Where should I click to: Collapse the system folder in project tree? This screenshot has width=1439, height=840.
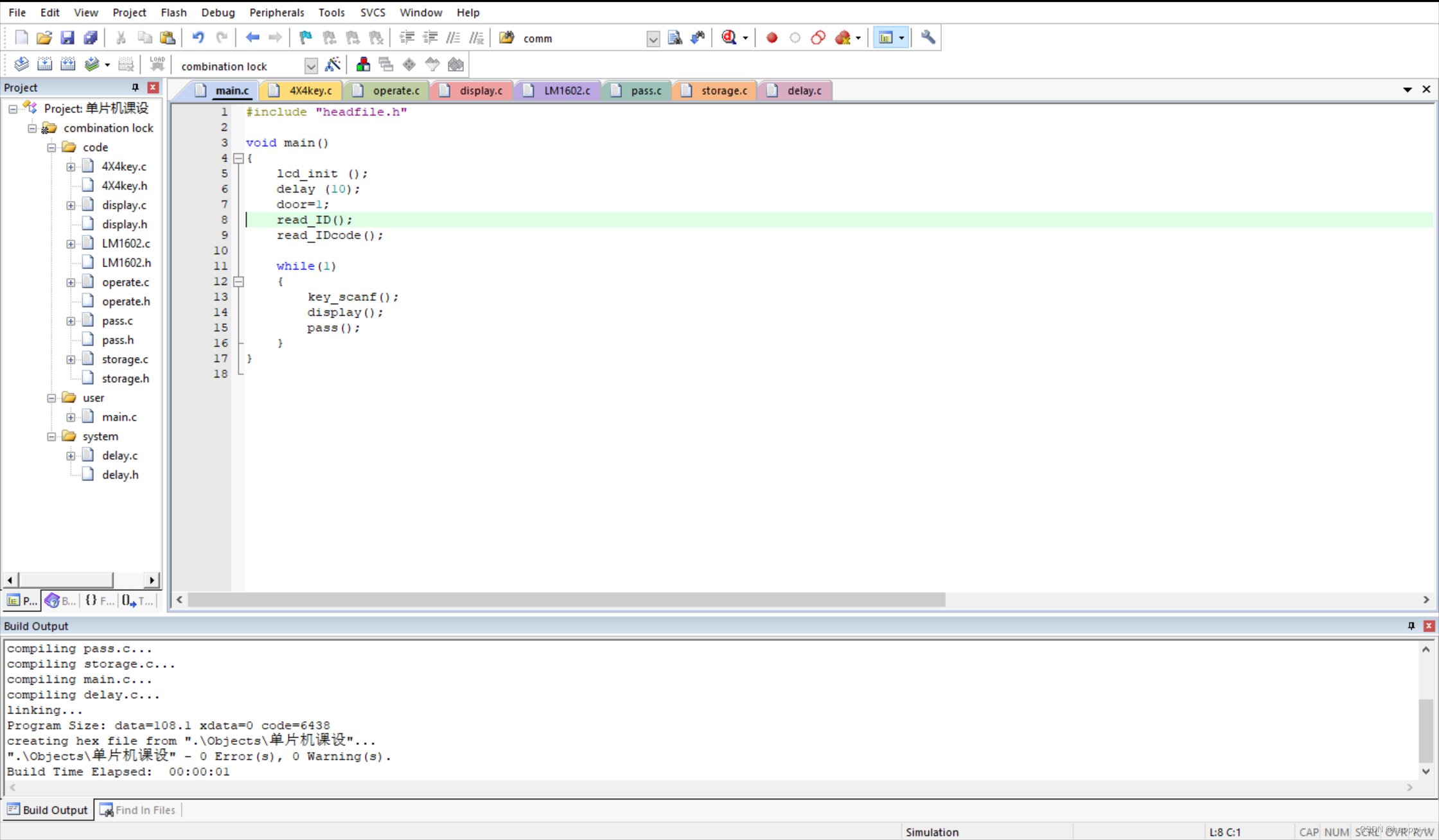[x=51, y=437]
